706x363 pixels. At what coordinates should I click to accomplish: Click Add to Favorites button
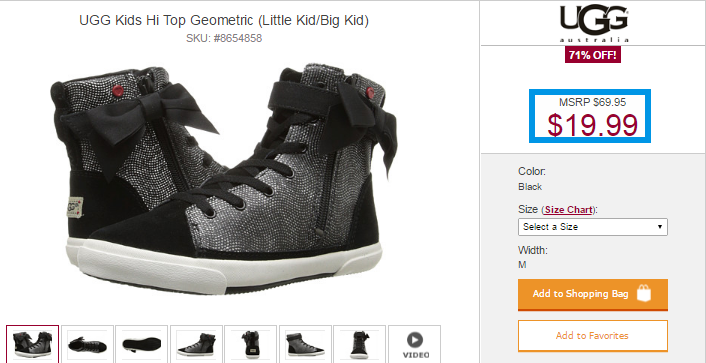[593, 336]
